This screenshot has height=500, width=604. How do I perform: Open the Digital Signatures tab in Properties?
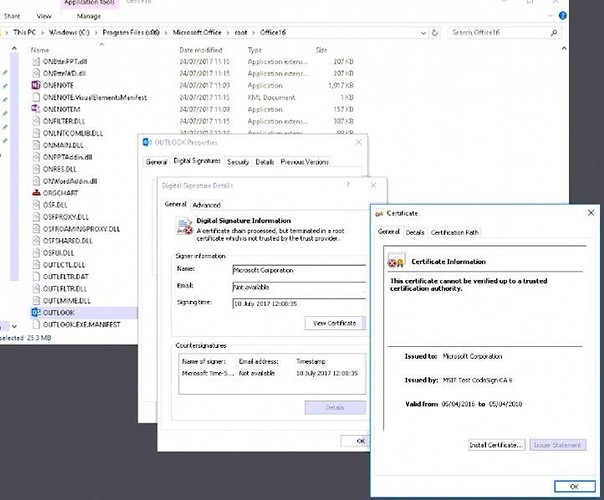(x=196, y=161)
